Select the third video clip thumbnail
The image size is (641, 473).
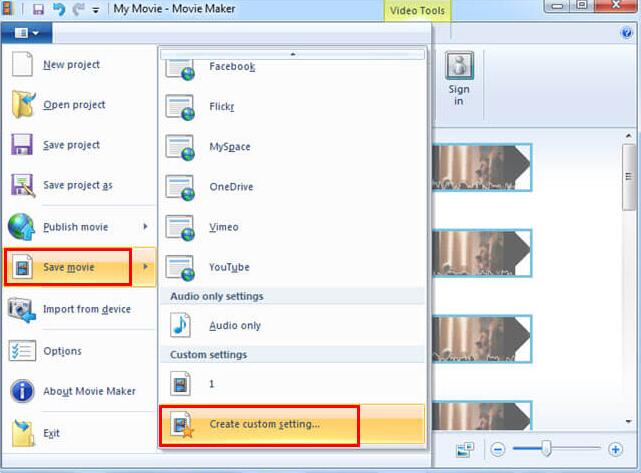pos(482,339)
